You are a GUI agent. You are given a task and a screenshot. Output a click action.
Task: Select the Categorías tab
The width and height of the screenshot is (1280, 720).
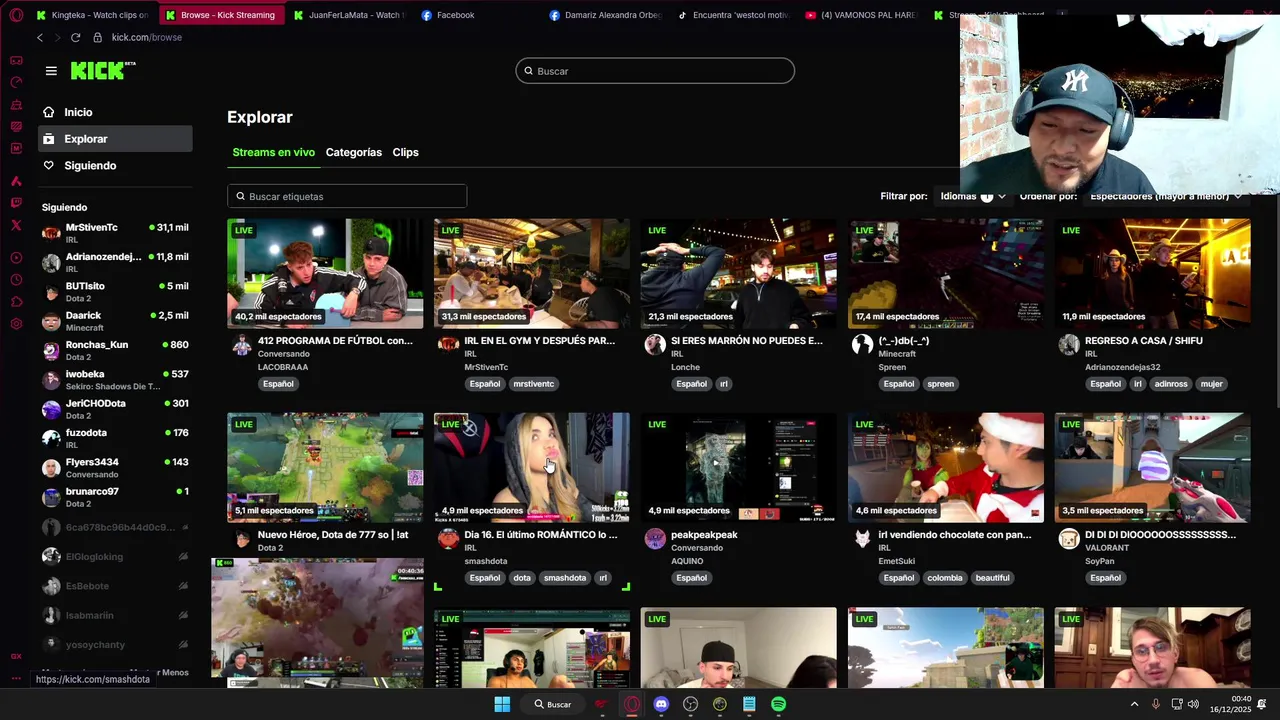pos(354,152)
